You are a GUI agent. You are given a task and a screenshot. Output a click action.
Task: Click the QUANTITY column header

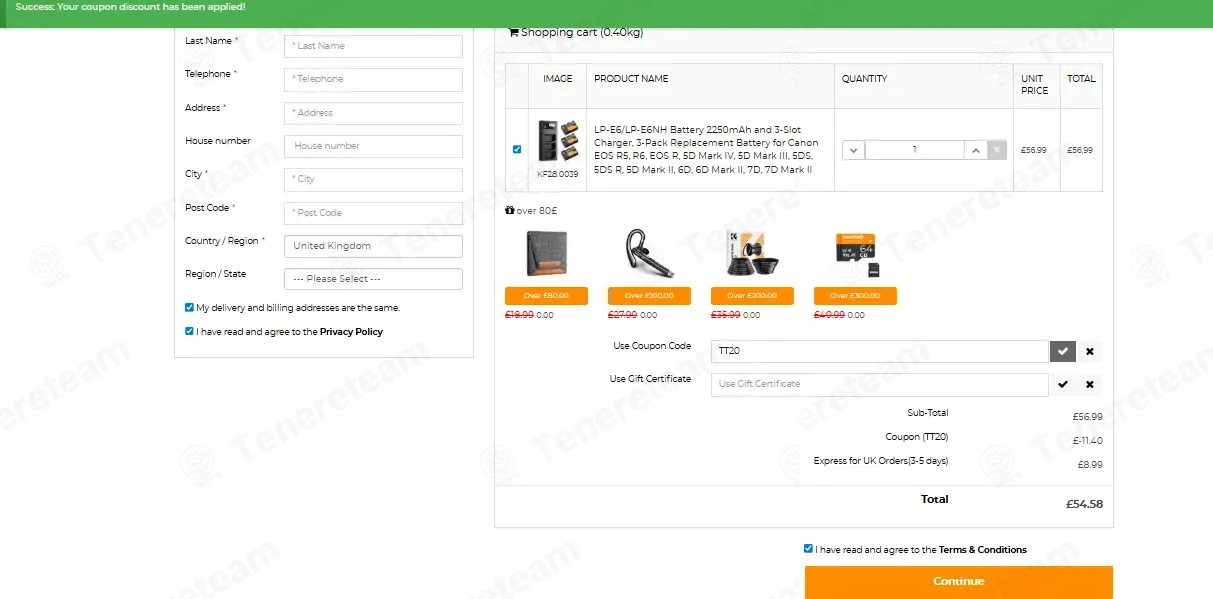(x=864, y=79)
